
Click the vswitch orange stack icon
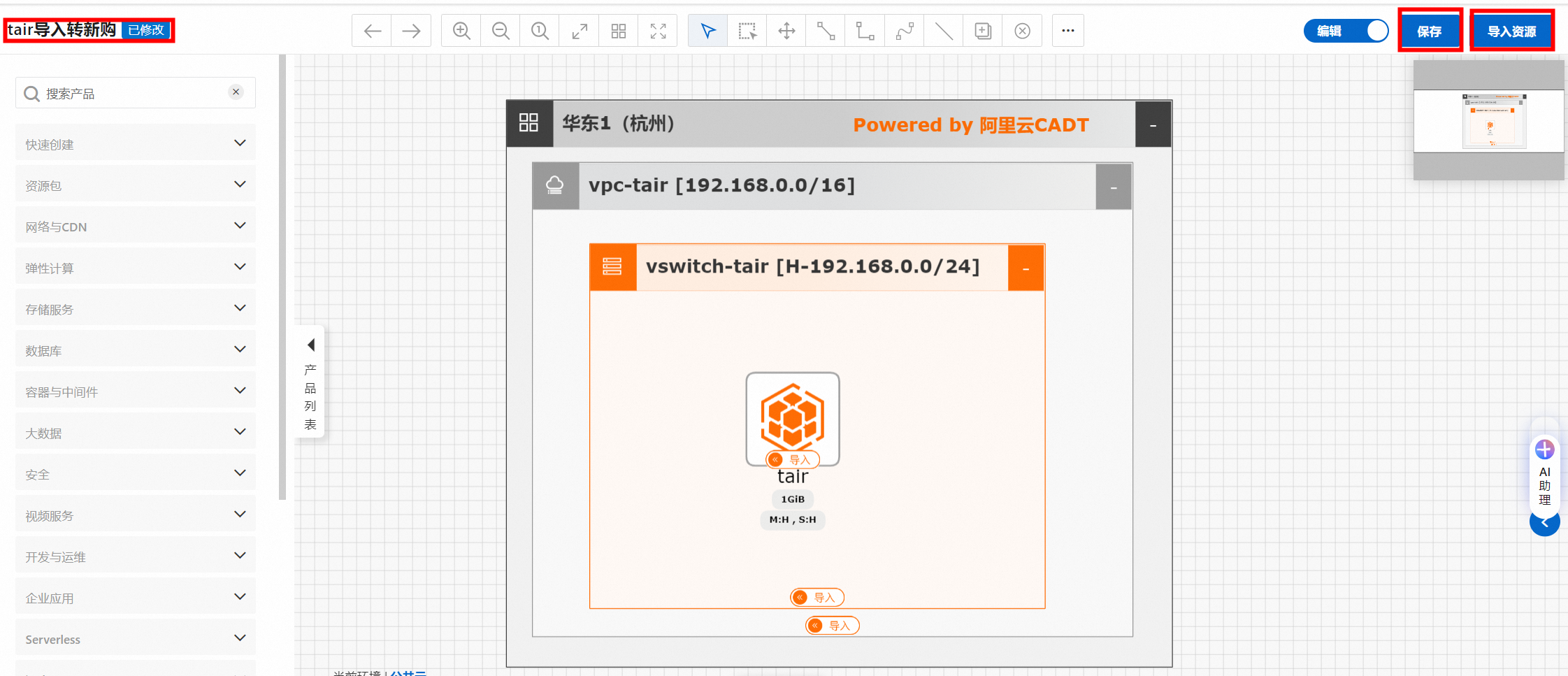point(612,267)
